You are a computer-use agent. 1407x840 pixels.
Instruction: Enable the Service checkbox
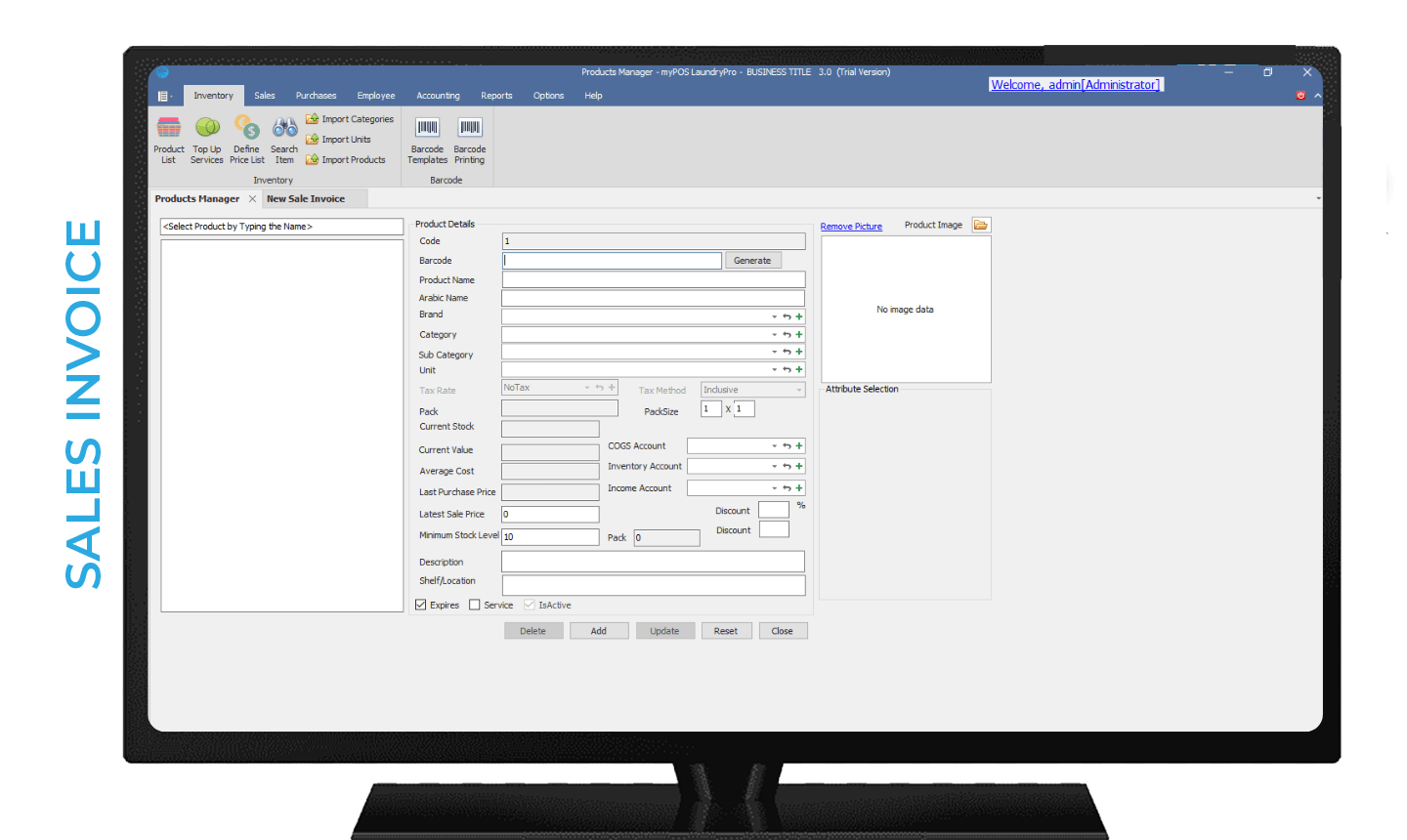(x=476, y=605)
